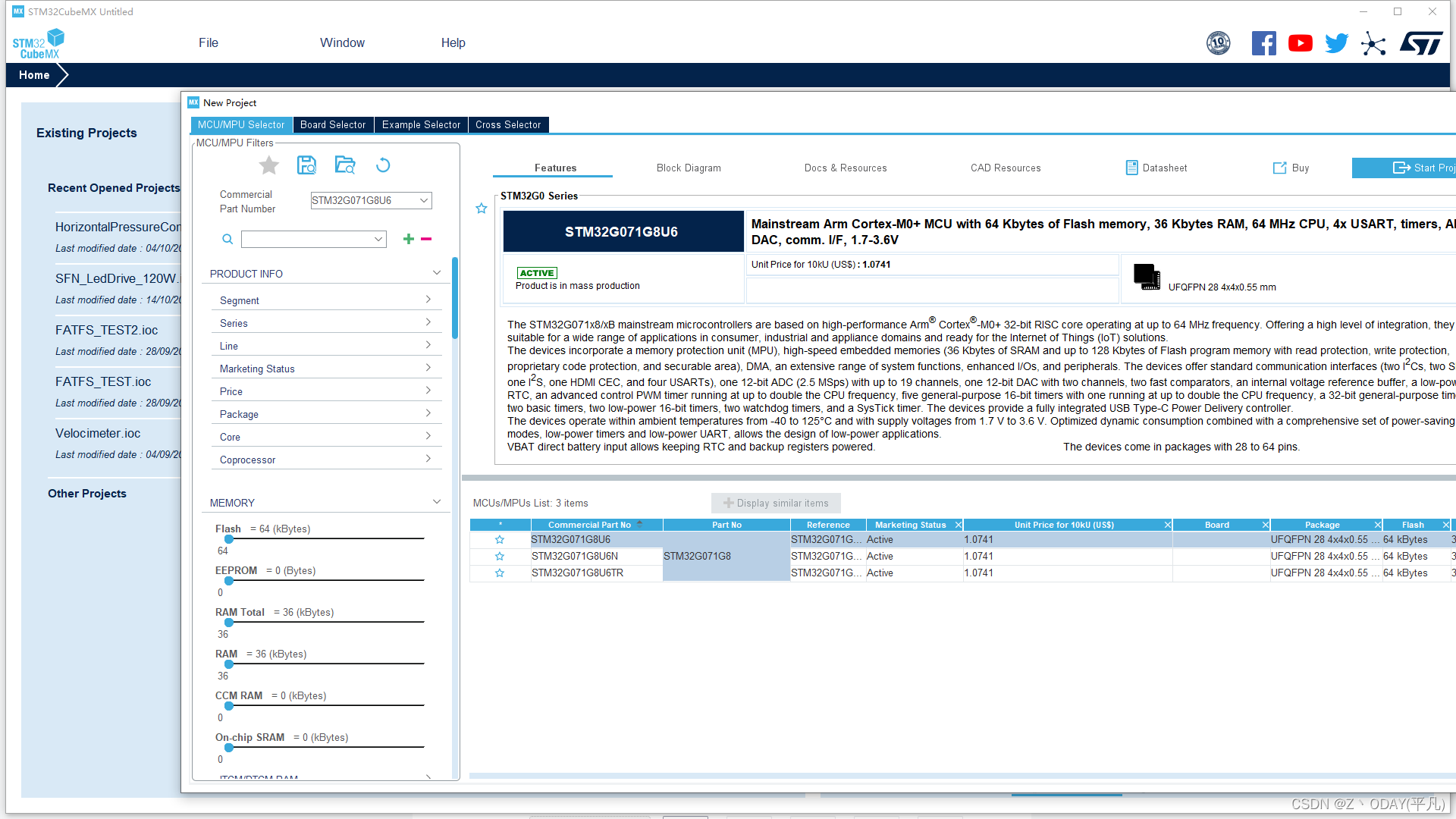The height and width of the screenshot is (819, 1456).
Task: Toggle favorite star for STM32G071G8U6TR row
Action: [500, 573]
